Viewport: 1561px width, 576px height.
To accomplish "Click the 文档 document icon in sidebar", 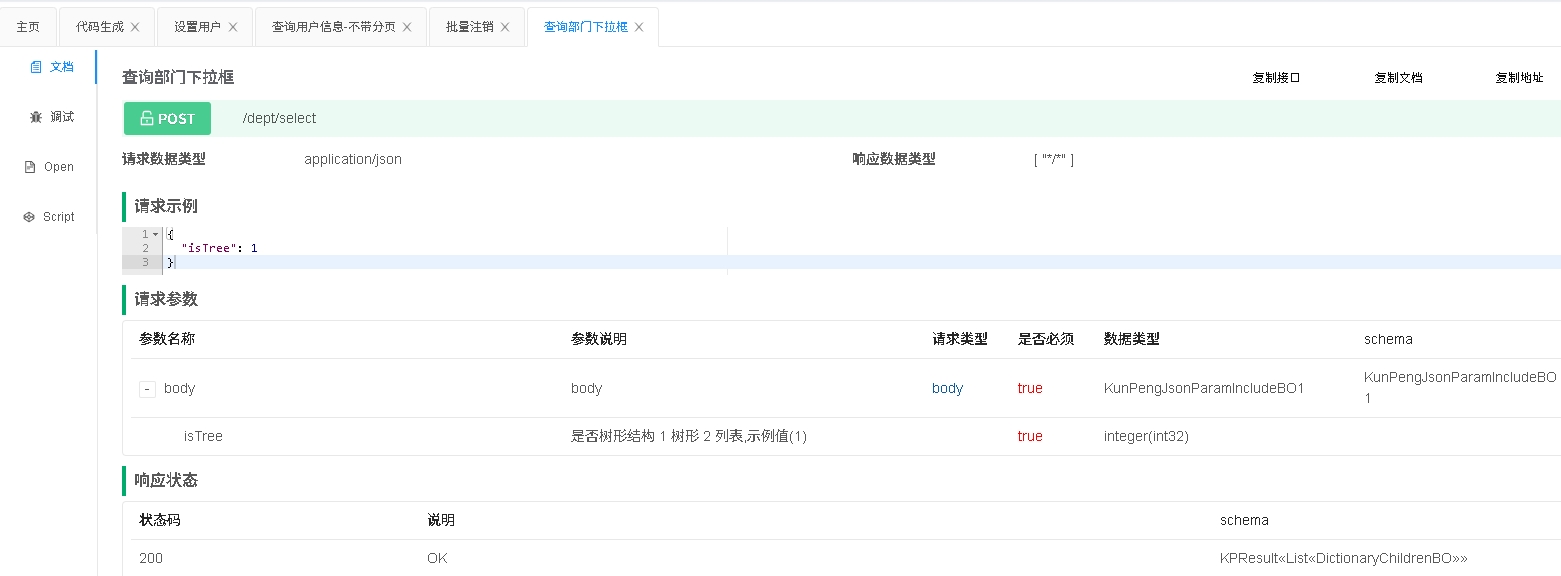I will point(36,67).
